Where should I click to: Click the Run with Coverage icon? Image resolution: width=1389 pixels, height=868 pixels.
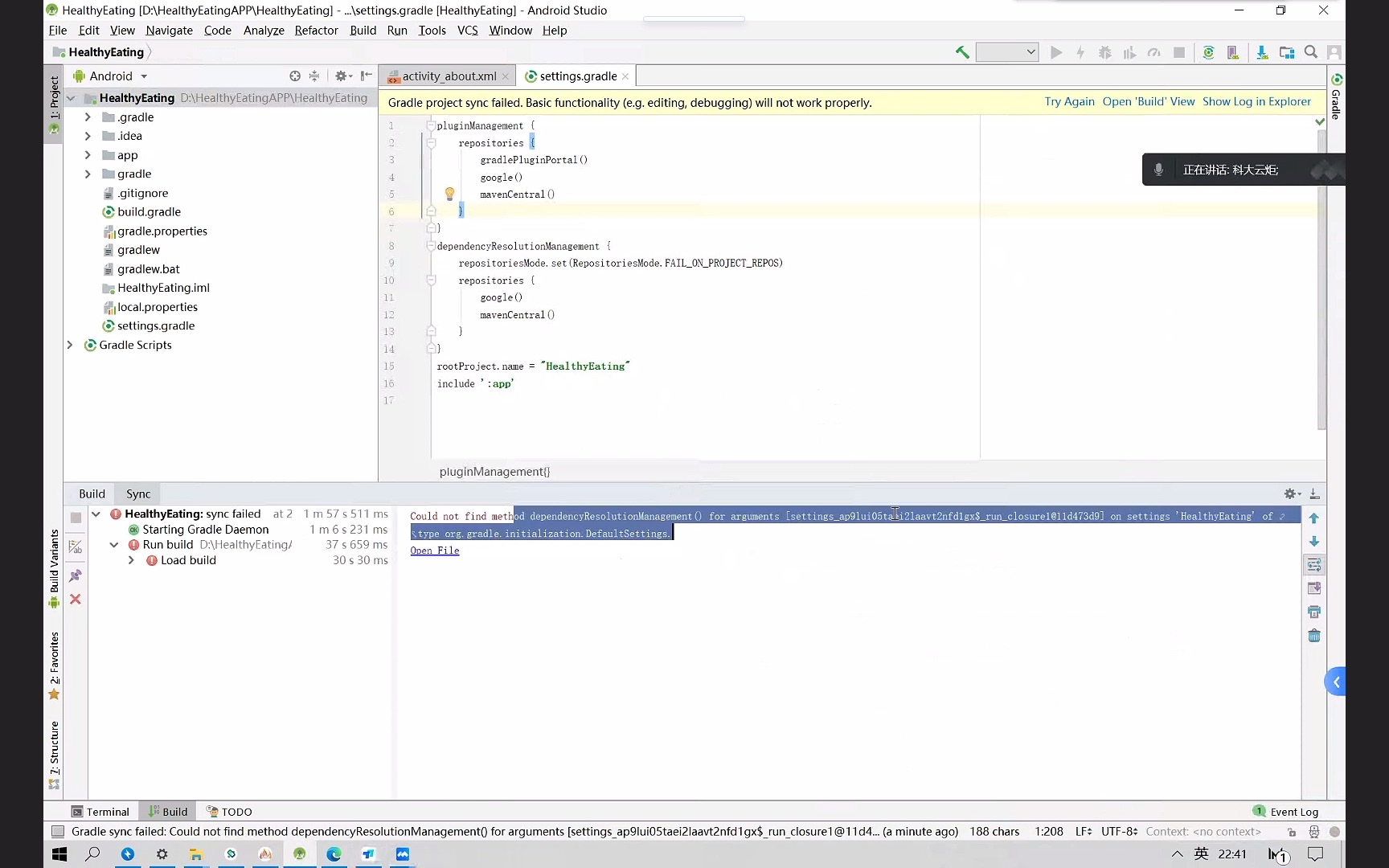tap(1129, 52)
